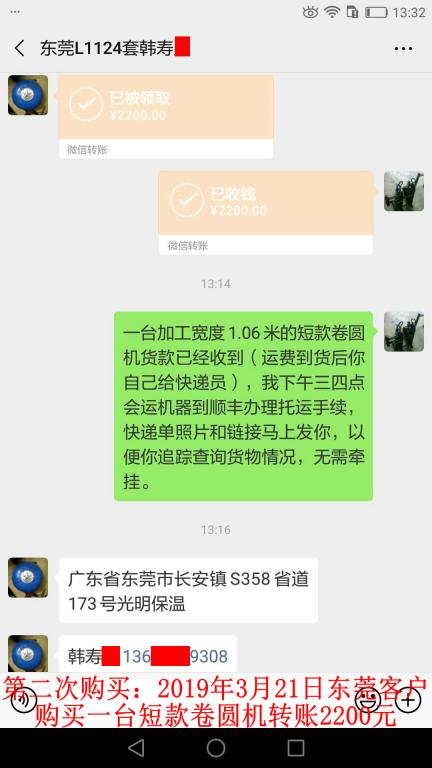
Task: Tap own avatar beside green message
Action: click(x=404, y=332)
